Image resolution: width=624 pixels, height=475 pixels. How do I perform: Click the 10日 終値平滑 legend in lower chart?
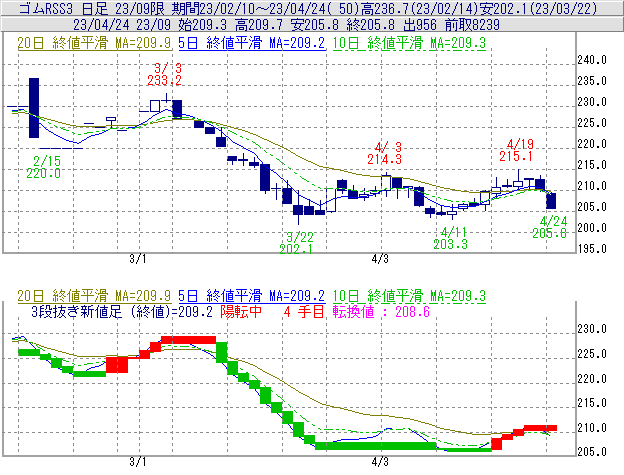(409, 296)
